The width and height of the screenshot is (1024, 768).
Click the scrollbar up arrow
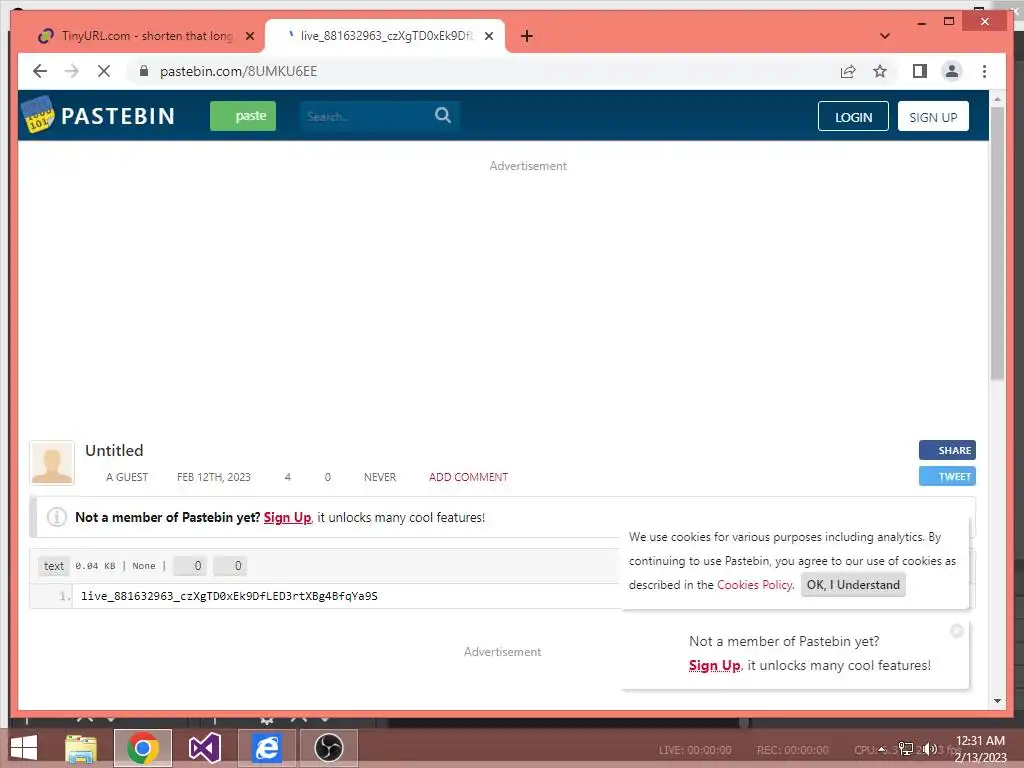[x=997, y=99]
